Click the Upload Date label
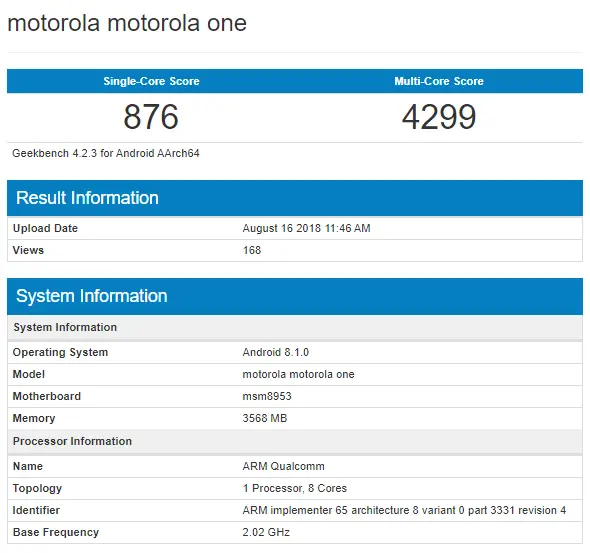Image resolution: width=590 pixels, height=553 pixels. 45,228
